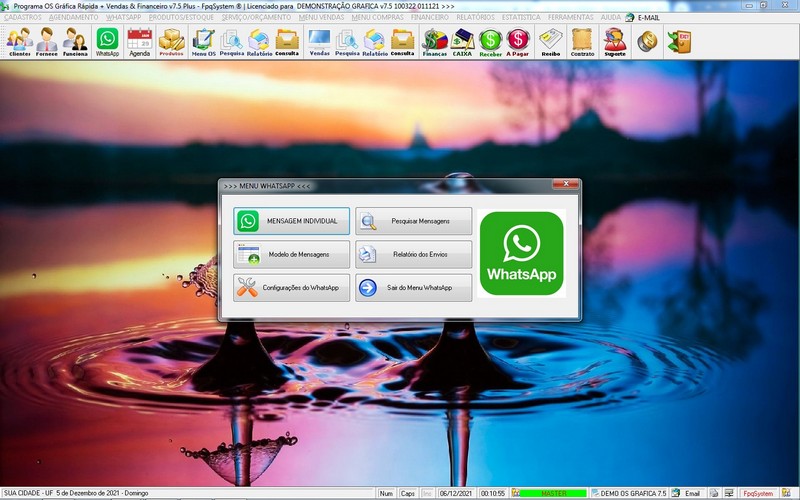Click the exit door toolbar icon

pos(680,41)
